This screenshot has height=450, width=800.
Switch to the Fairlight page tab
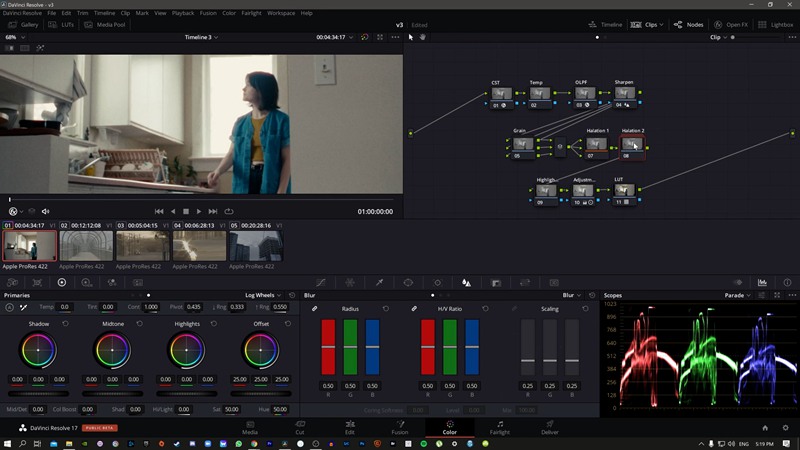coord(499,427)
